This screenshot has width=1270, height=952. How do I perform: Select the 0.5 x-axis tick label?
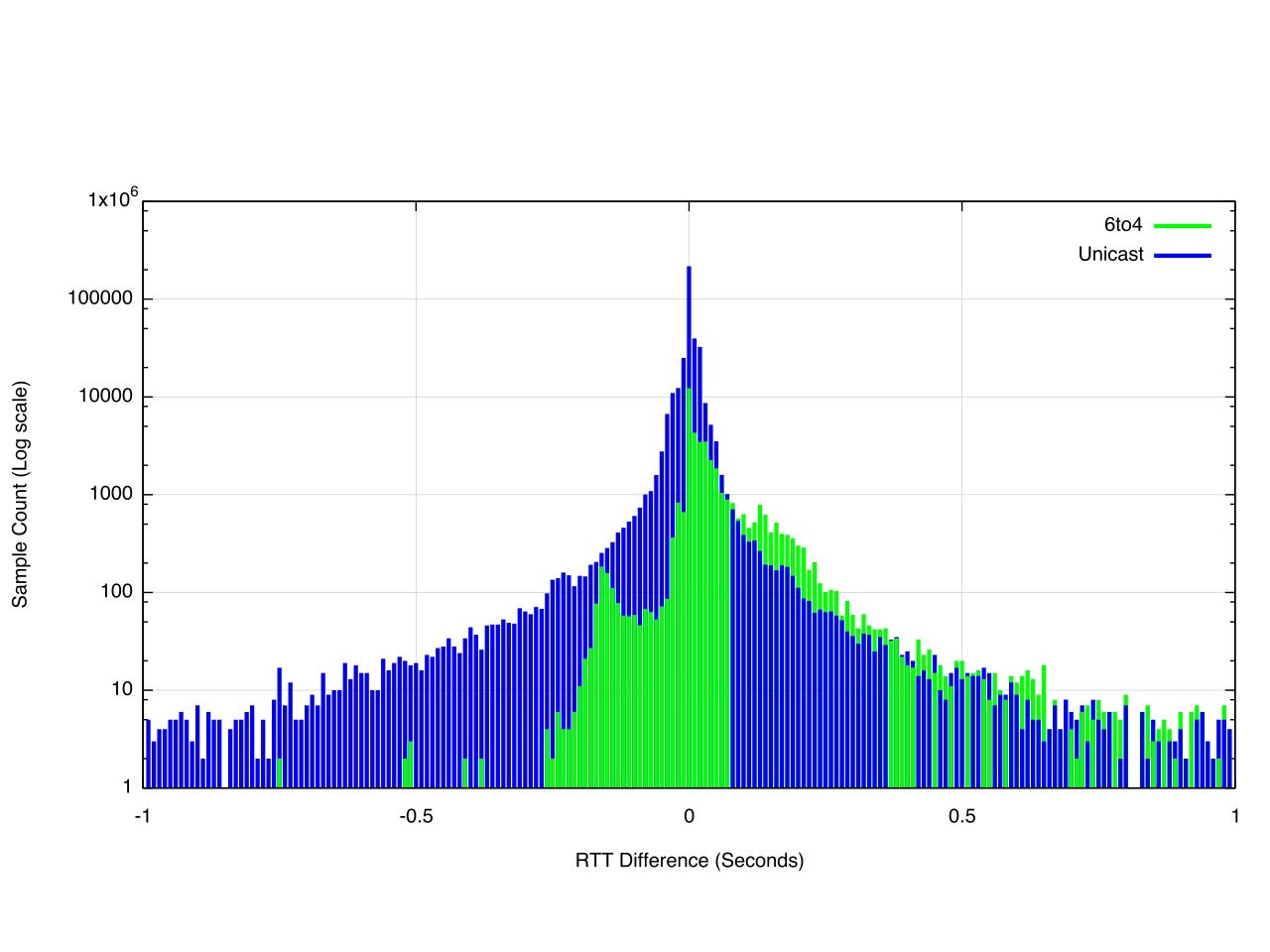961,816
